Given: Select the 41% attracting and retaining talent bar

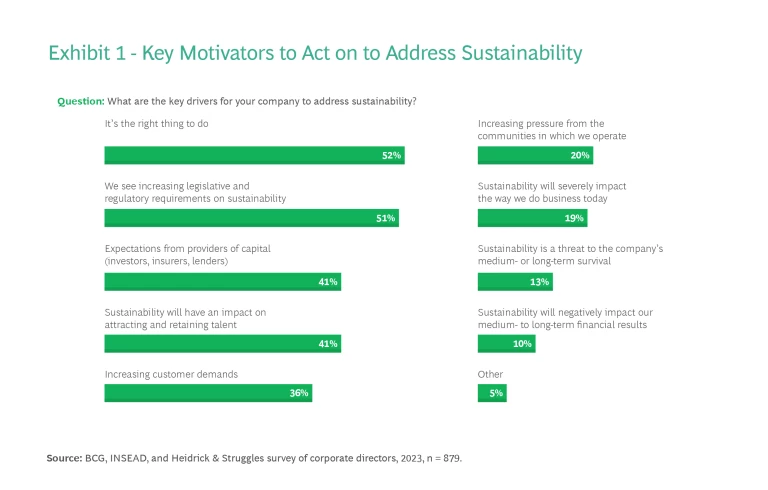Looking at the screenshot, I should pos(222,344).
